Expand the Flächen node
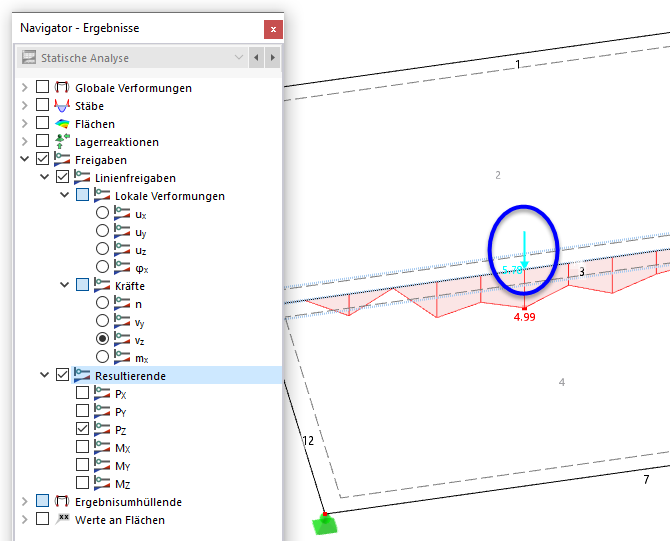The image size is (670, 541). tap(25, 123)
